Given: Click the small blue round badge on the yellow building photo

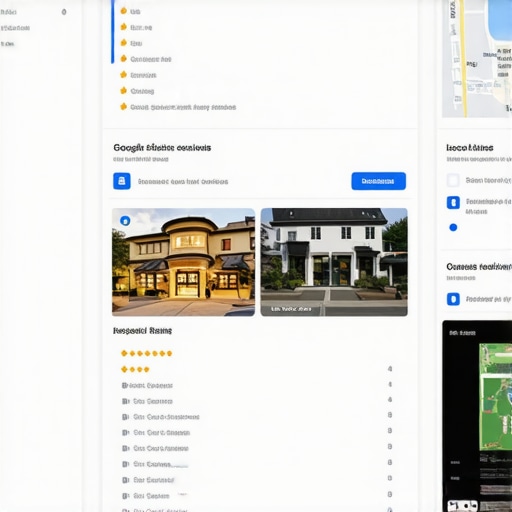Looking at the screenshot, I should (125, 221).
